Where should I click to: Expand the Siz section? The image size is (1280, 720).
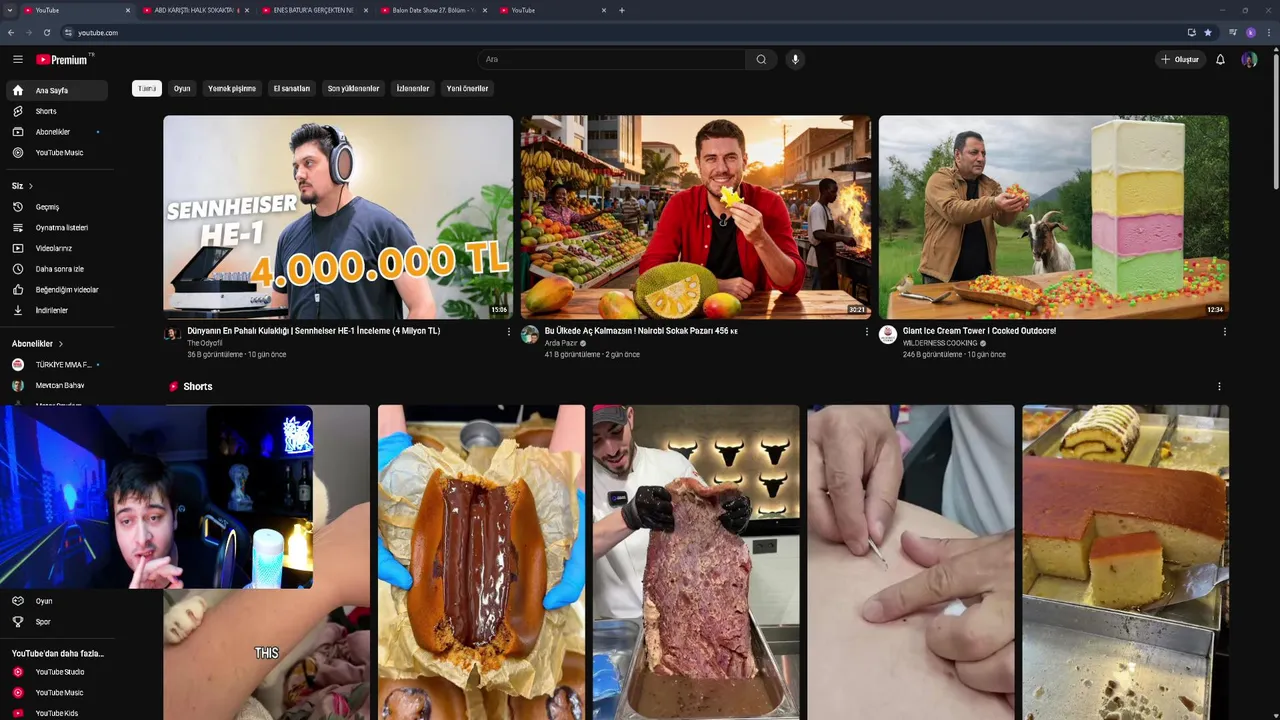(23, 186)
